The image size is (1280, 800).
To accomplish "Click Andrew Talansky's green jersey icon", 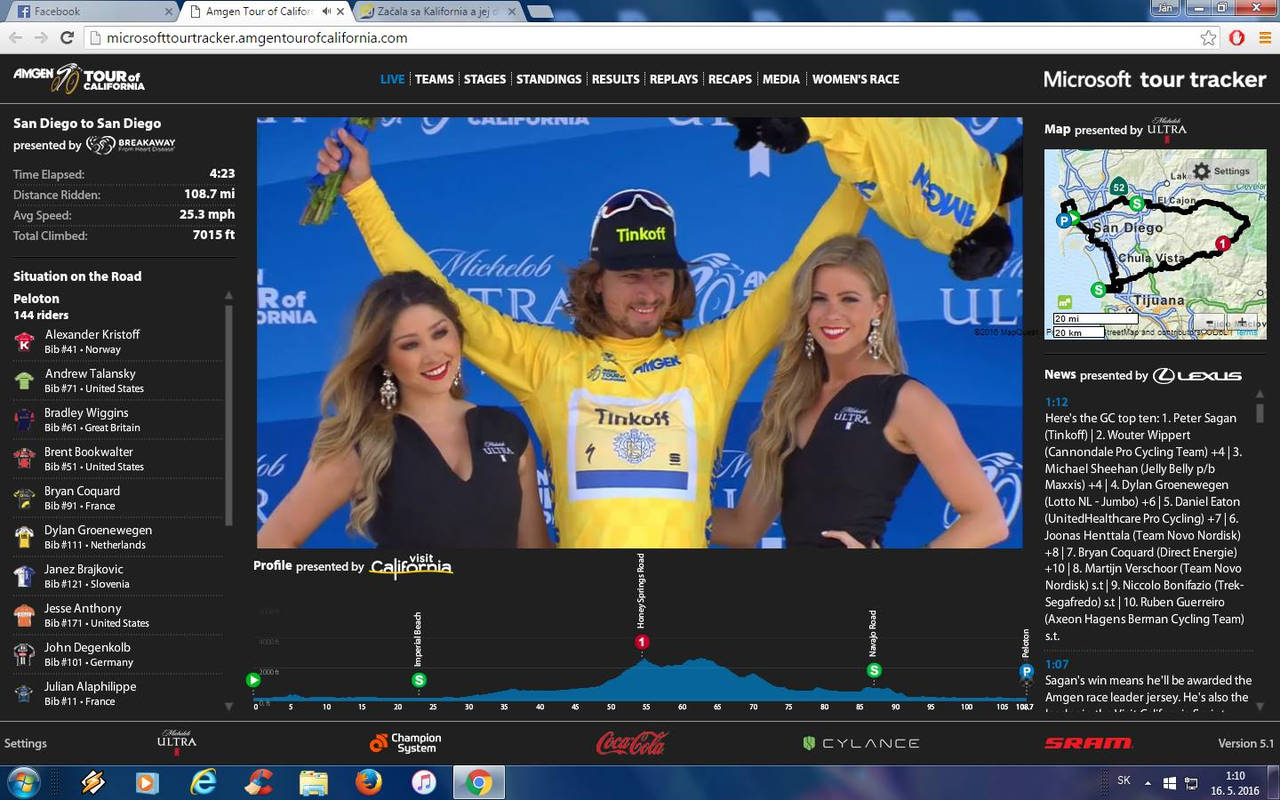I will [x=24, y=381].
